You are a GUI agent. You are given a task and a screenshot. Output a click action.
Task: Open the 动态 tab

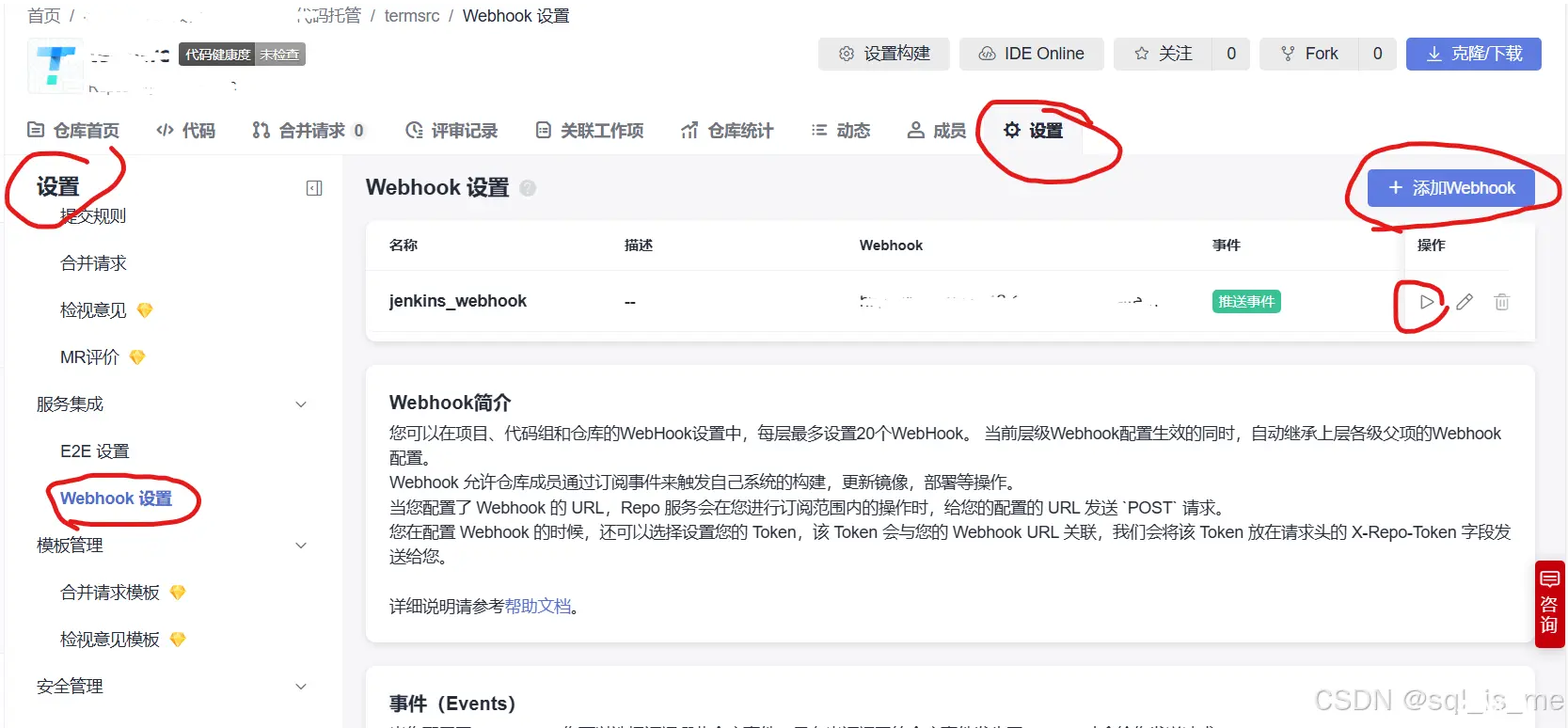click(841, 131)
